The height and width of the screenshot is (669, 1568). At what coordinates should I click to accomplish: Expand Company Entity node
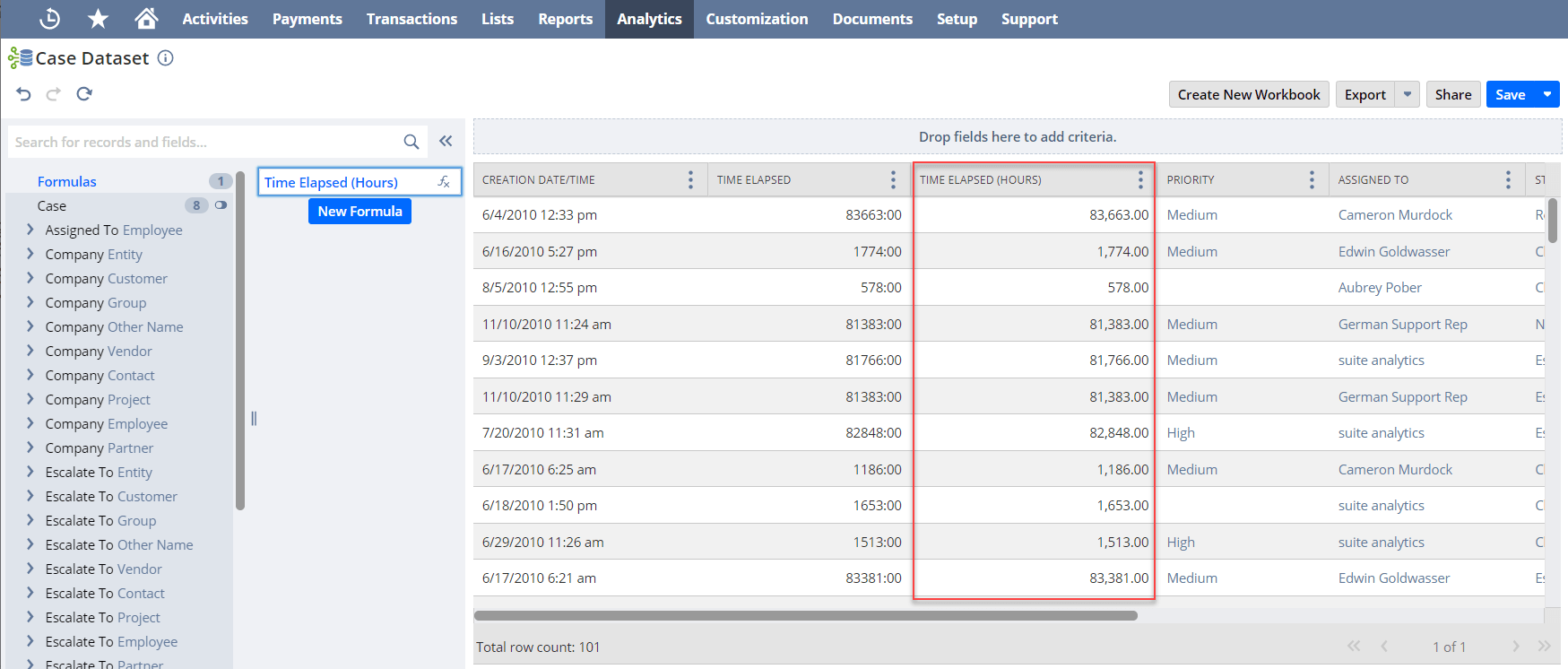point(30,254)
